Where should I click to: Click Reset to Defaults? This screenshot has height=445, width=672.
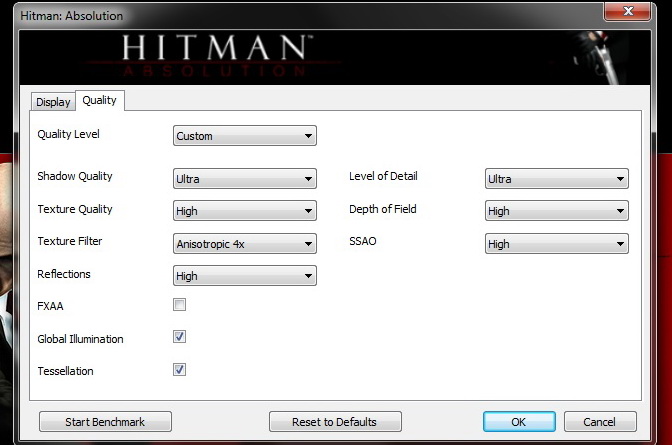pos(335,422)
